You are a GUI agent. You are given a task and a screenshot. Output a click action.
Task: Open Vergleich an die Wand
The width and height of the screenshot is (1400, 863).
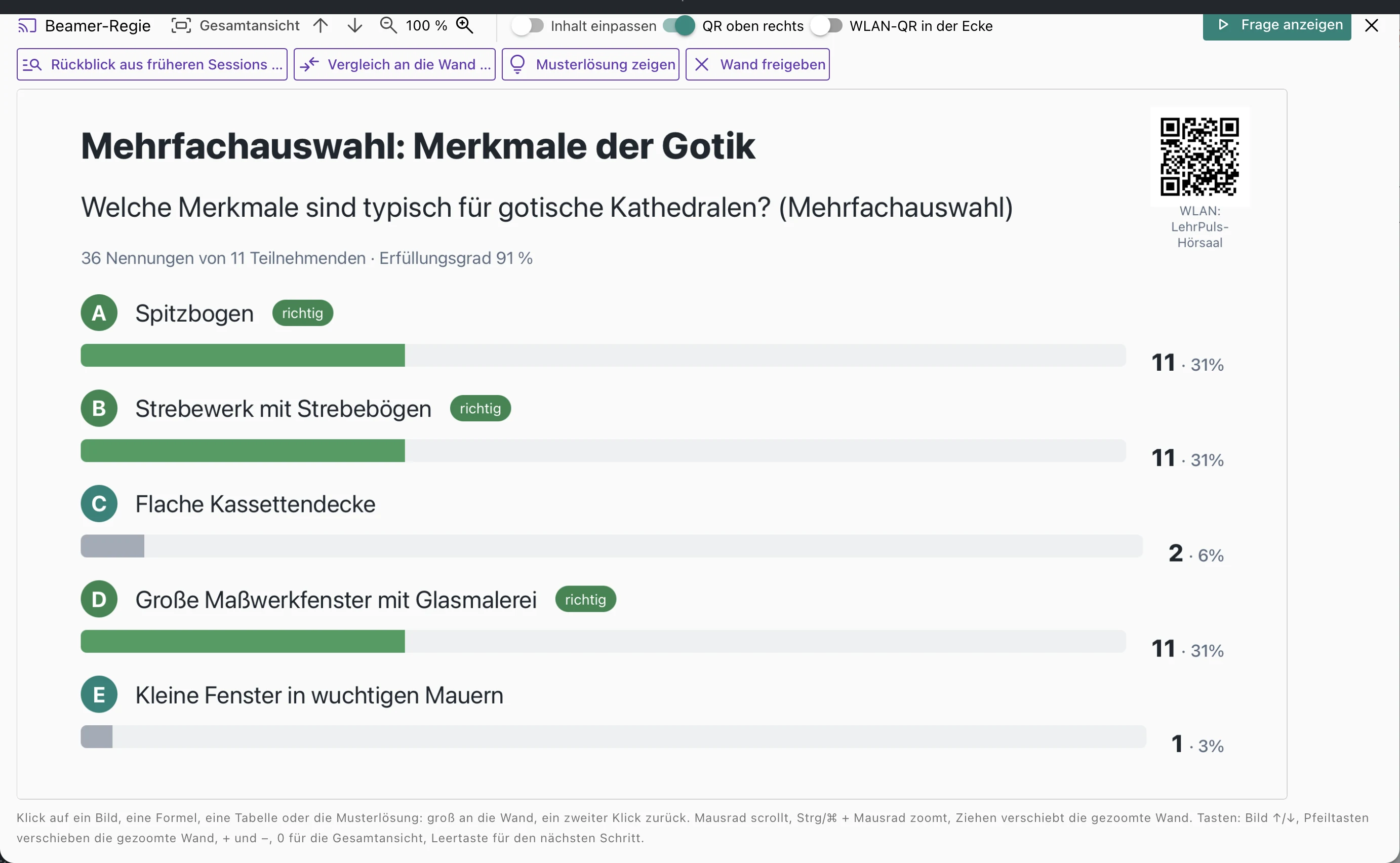[x=394, y=64]
